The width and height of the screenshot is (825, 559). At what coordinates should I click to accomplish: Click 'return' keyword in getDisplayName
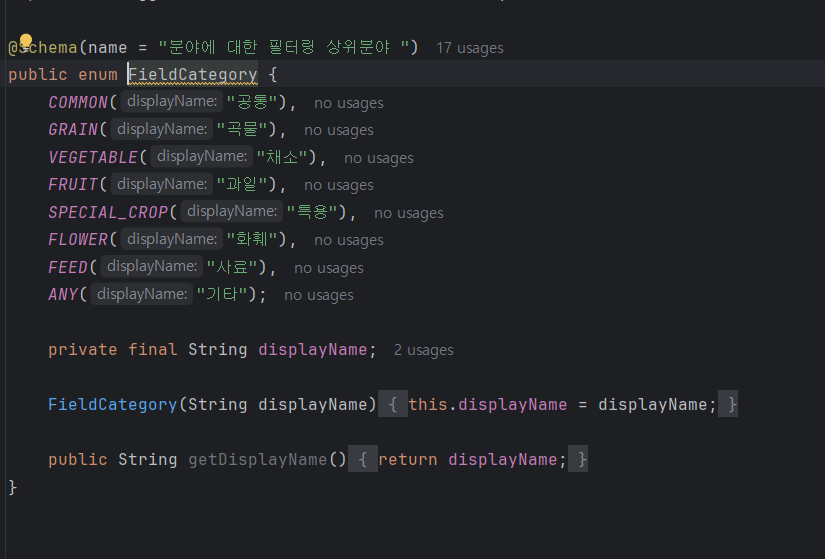(408, 460)
